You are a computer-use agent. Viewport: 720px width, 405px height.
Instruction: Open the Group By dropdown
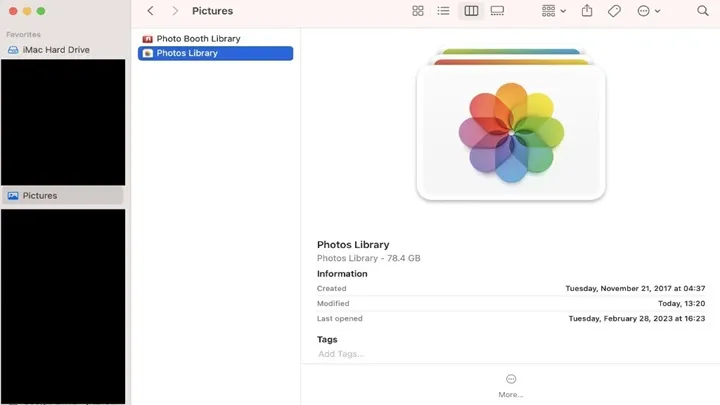(553, 11)
